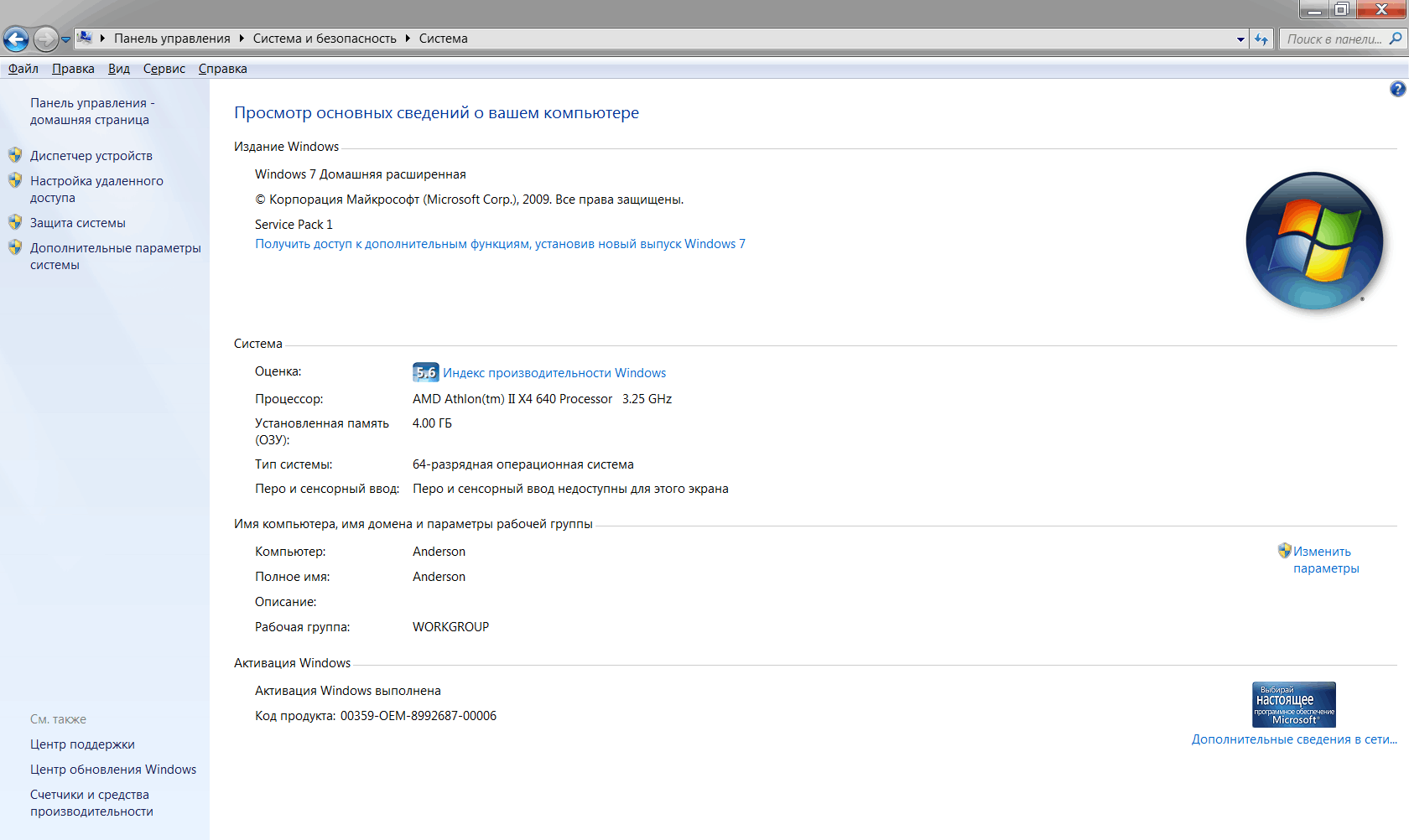Click Anderson value next to Компьютер

pos(439,552)
